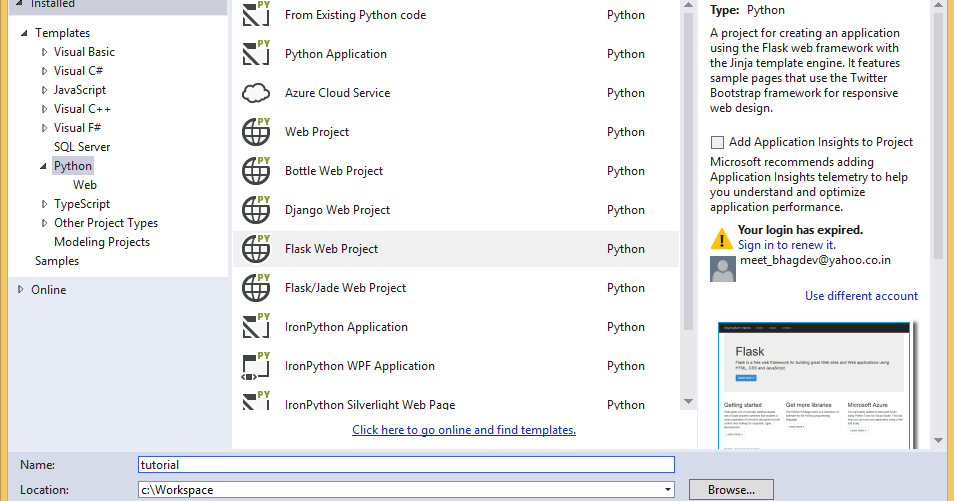Select Web Project template name

pos(317,132)
